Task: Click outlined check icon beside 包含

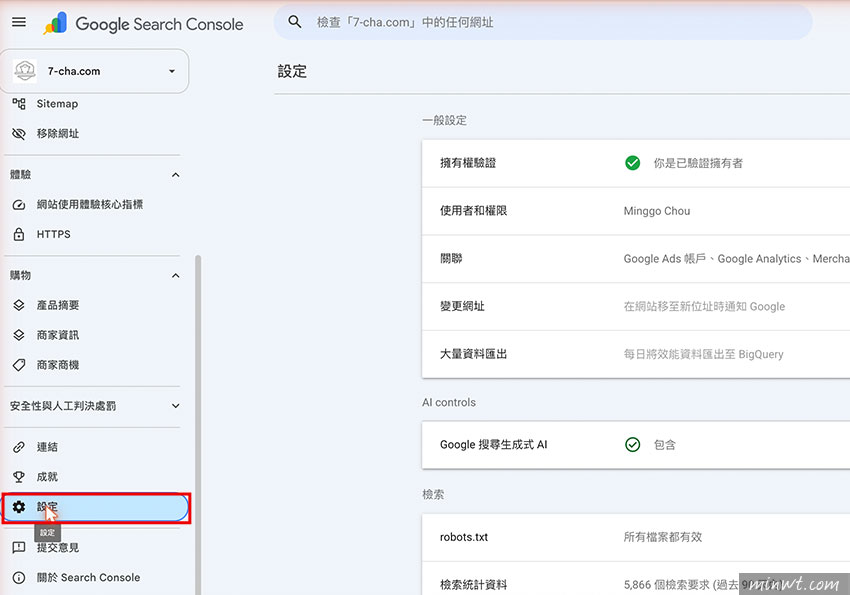Action: [x=632, y=444]
